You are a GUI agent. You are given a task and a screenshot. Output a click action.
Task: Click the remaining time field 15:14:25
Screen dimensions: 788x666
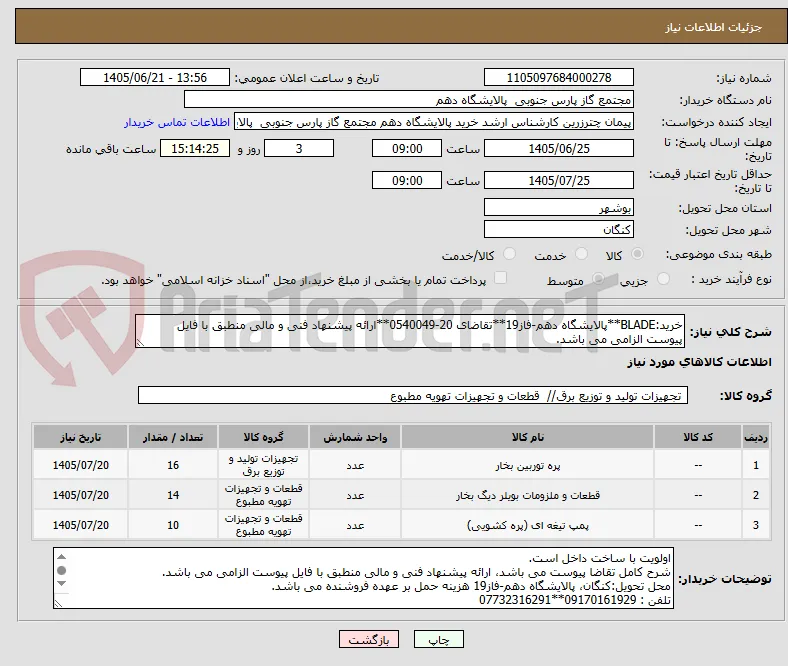click(195, 148)
